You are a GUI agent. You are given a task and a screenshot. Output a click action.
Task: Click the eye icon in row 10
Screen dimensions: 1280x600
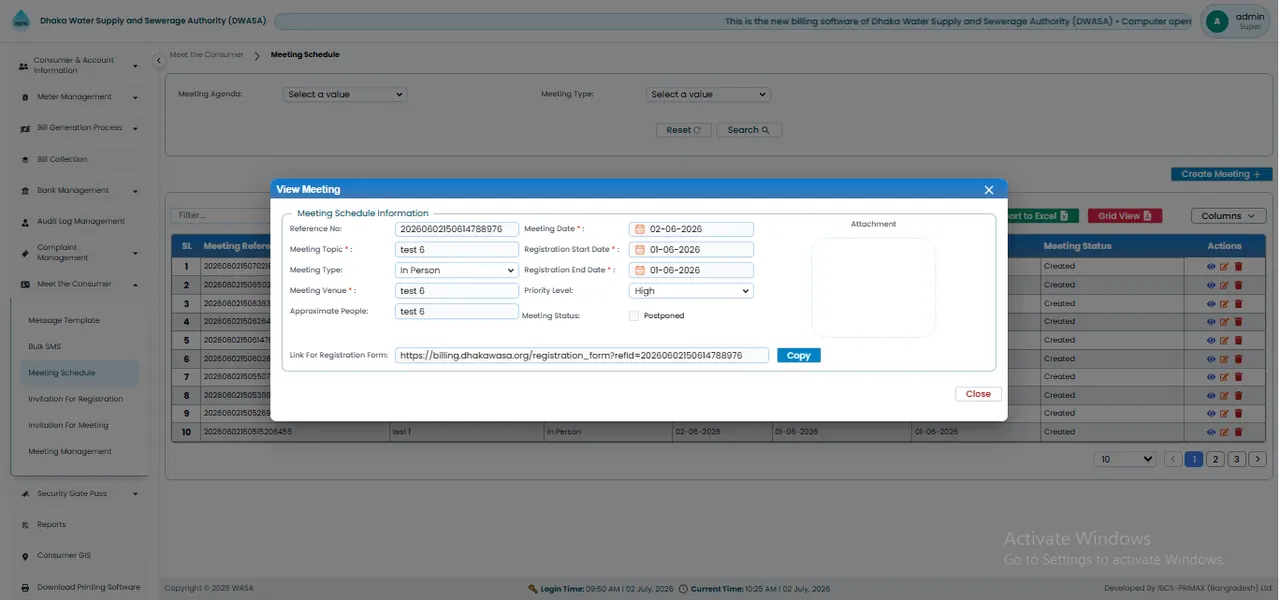pyautogui.click(x=1211, y=432)
